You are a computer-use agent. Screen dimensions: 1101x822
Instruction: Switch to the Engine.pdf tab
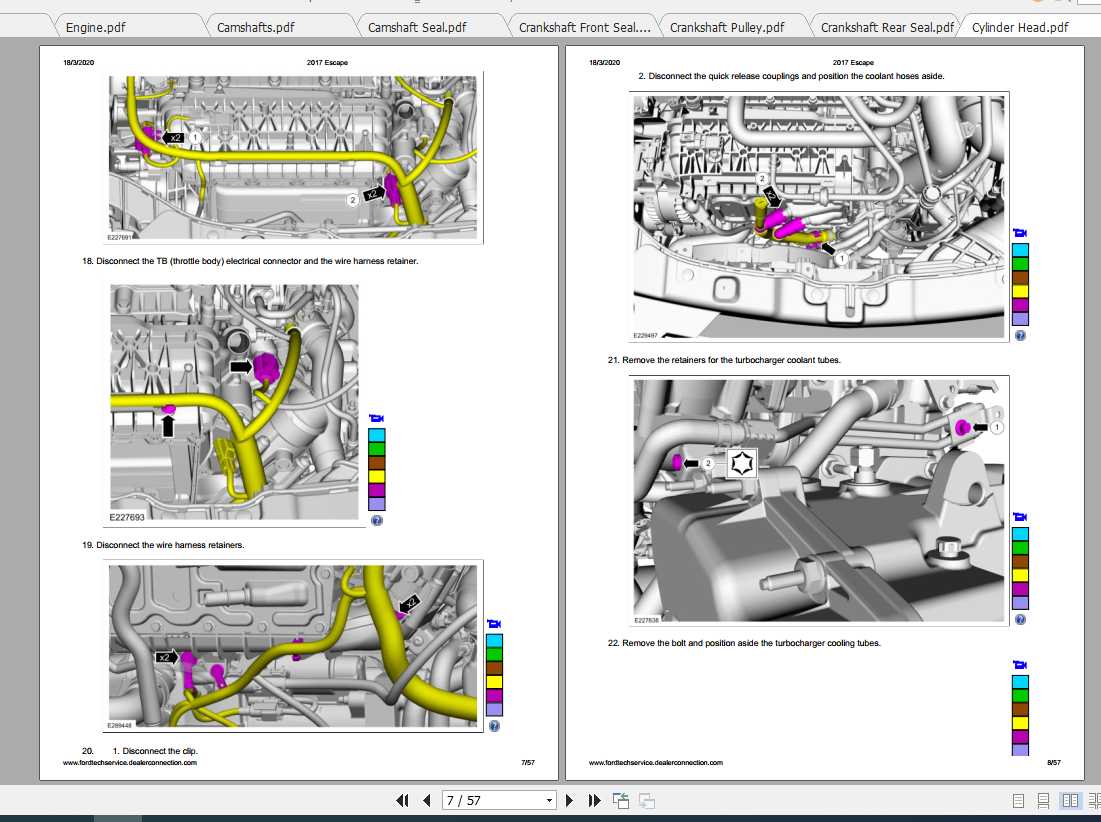pos(95,27)
